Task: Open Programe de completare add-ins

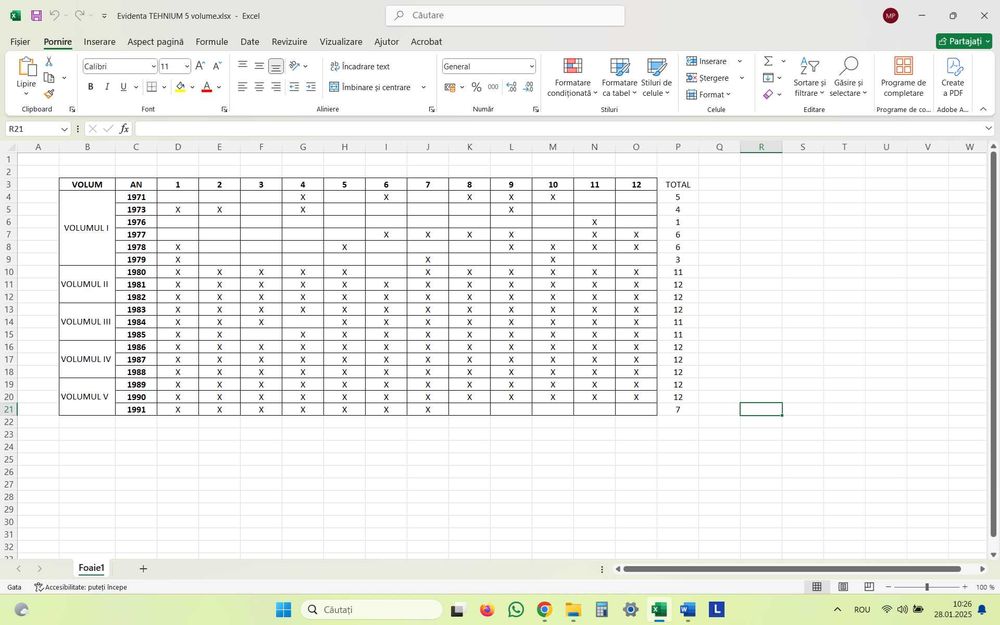Action: coord(903,77)
